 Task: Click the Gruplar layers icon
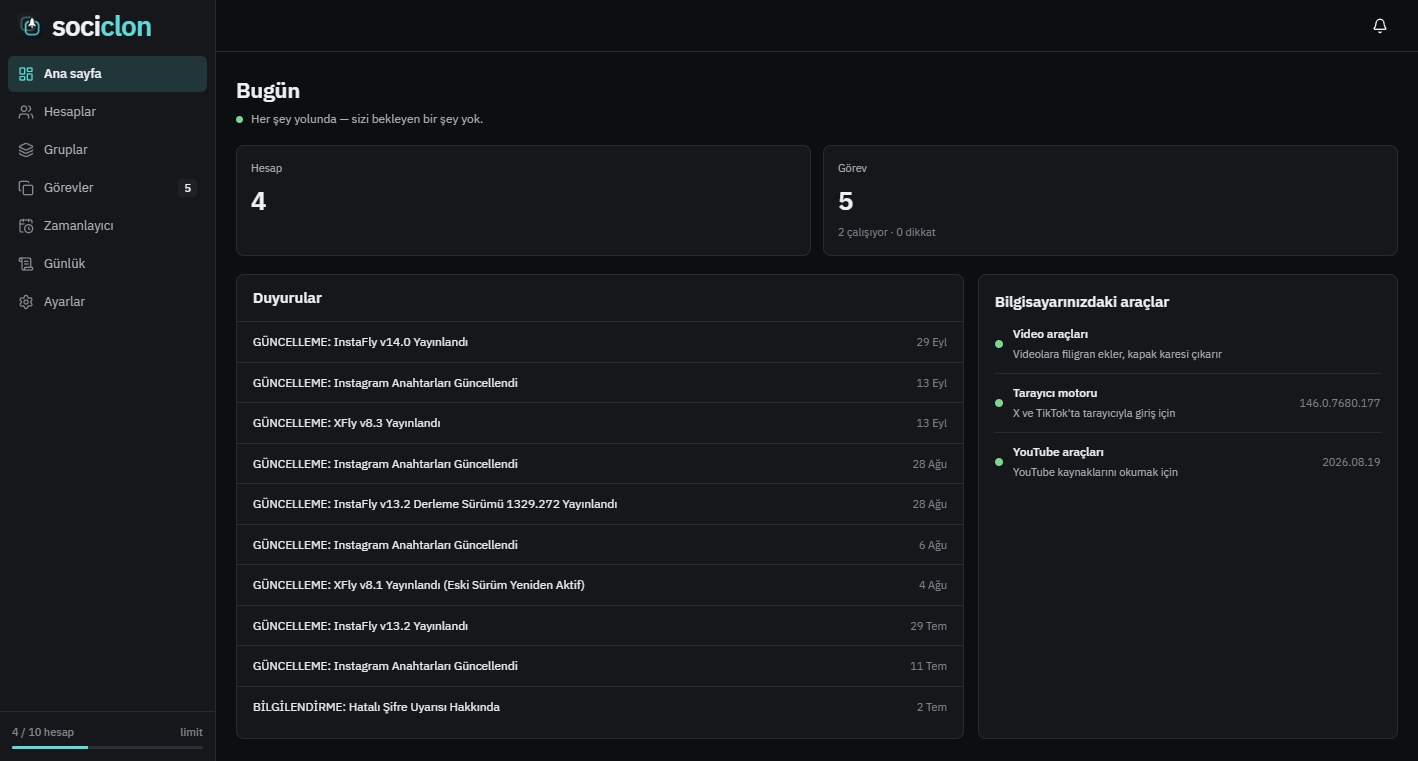(x=26, y=150)
